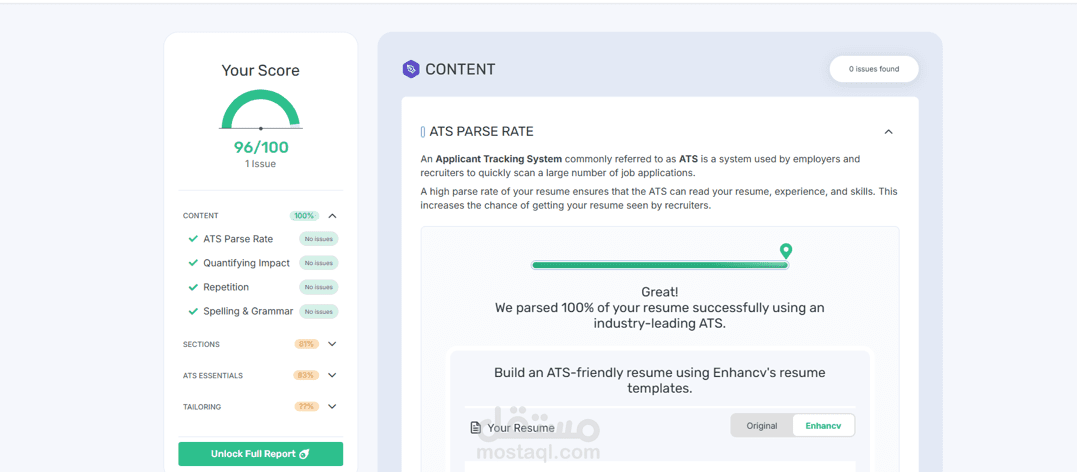The image size is (1077, 472).
Task: Click the green checkmark beside ATS Parse Rate
Action: tap(193, 239)
